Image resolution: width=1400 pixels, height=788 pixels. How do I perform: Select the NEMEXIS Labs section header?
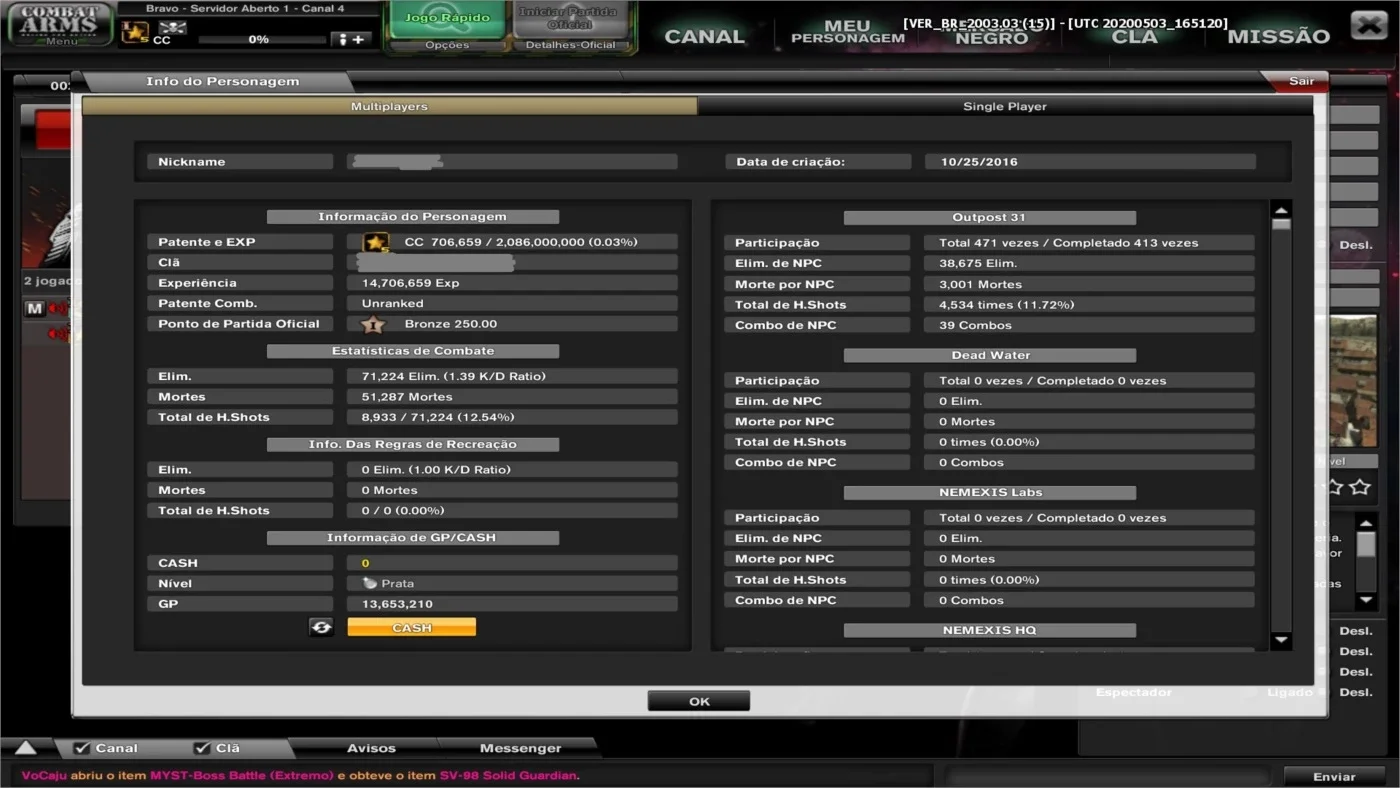point(989,492)
